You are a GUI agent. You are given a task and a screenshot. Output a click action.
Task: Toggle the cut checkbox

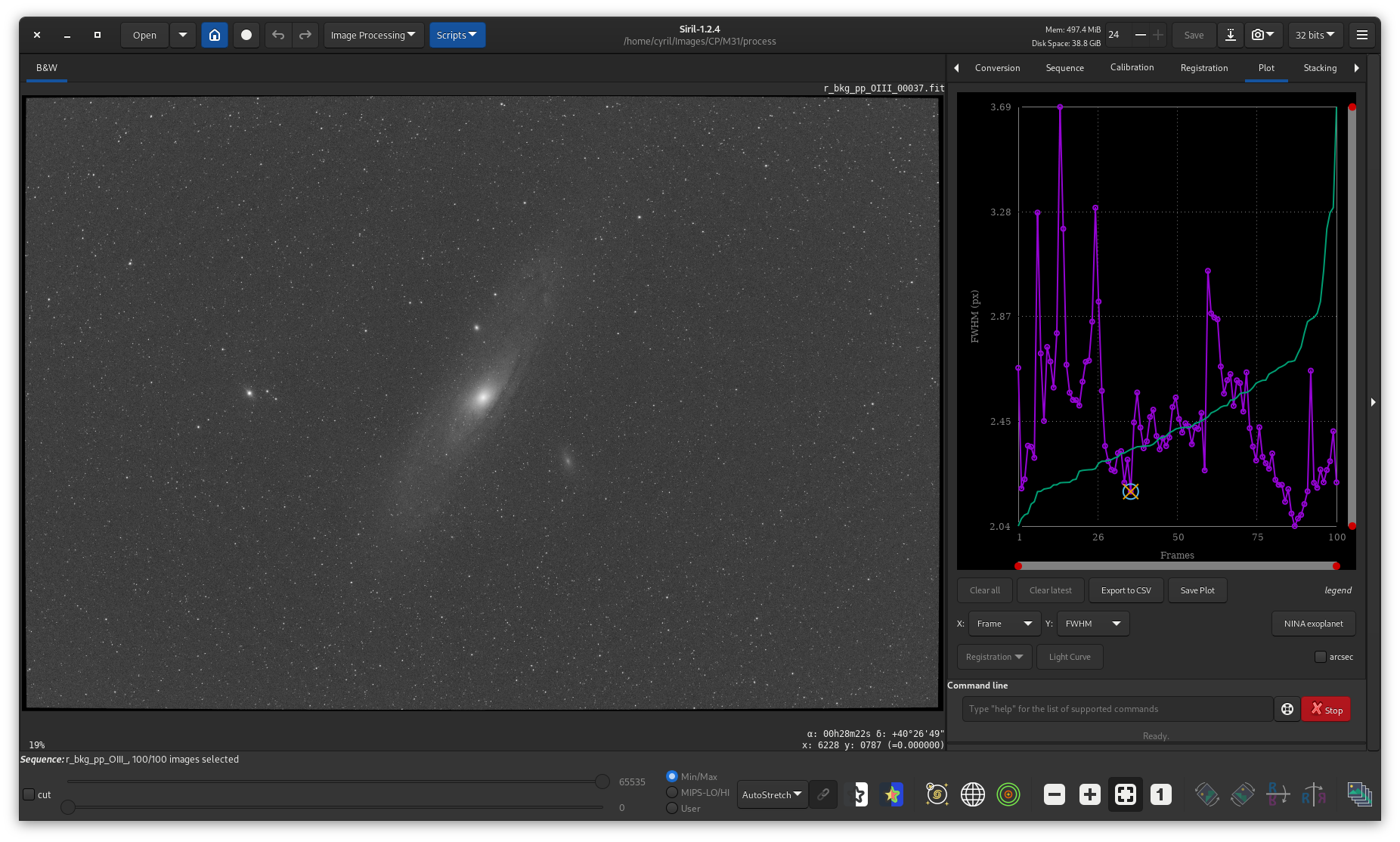point(29,794)
